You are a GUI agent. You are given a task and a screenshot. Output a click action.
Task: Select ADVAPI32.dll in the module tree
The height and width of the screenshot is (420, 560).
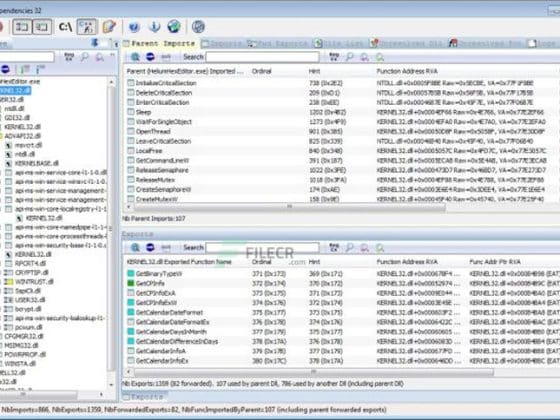[x=23, y=136]
